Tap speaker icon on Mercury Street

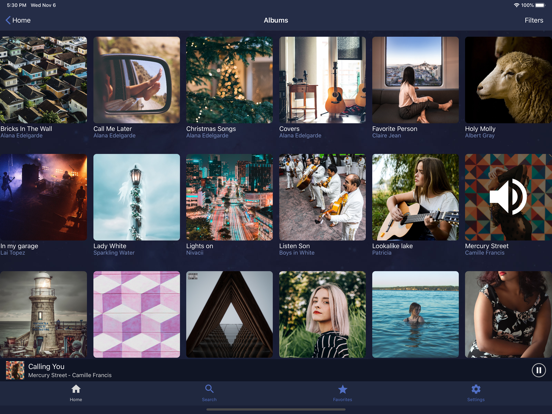(x=508, y=197)
